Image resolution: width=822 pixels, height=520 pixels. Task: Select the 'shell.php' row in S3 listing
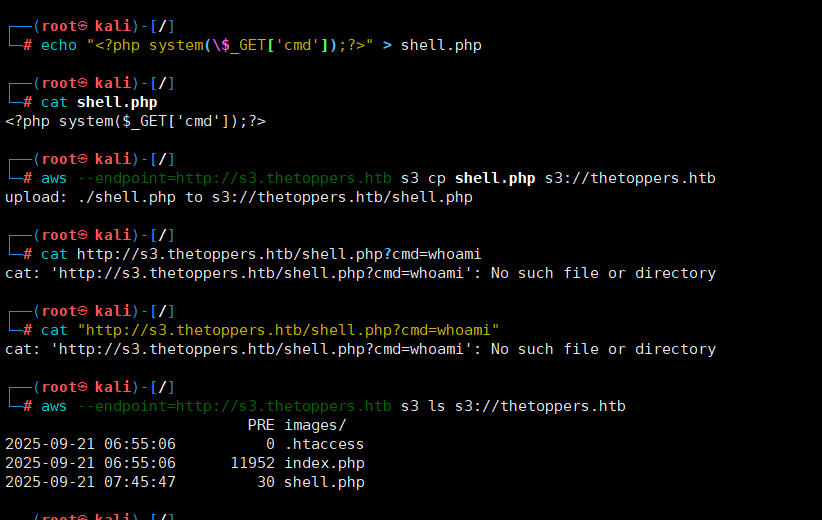point(185,482)
